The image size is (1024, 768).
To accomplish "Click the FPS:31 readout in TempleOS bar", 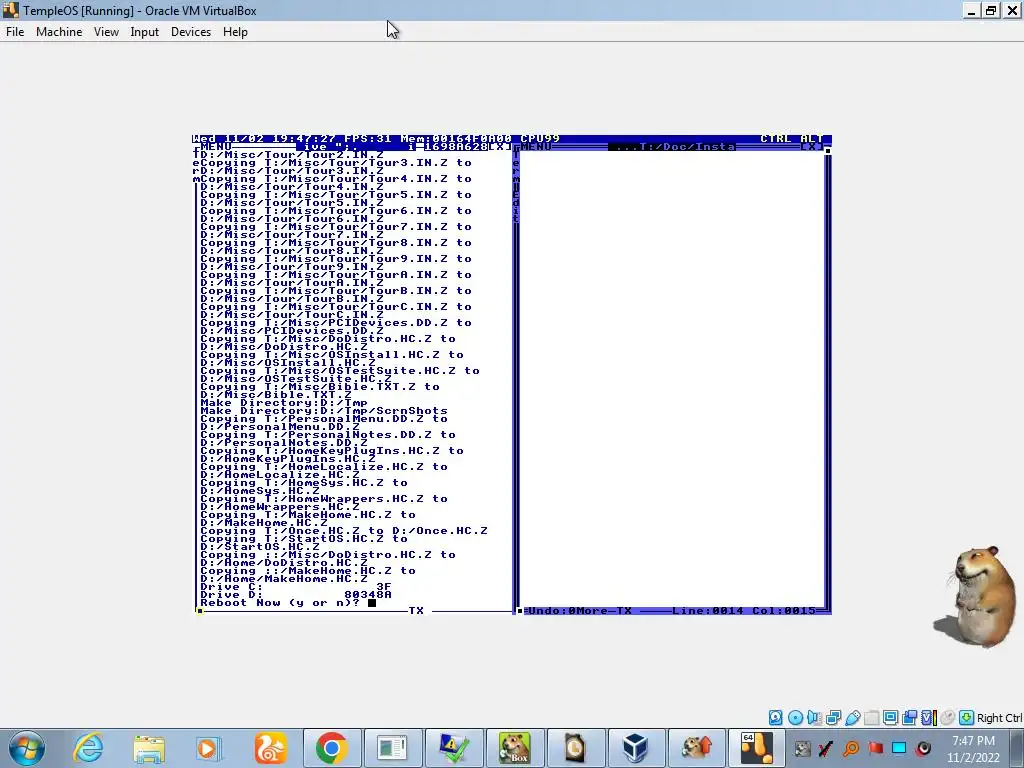I will (368, 138).
